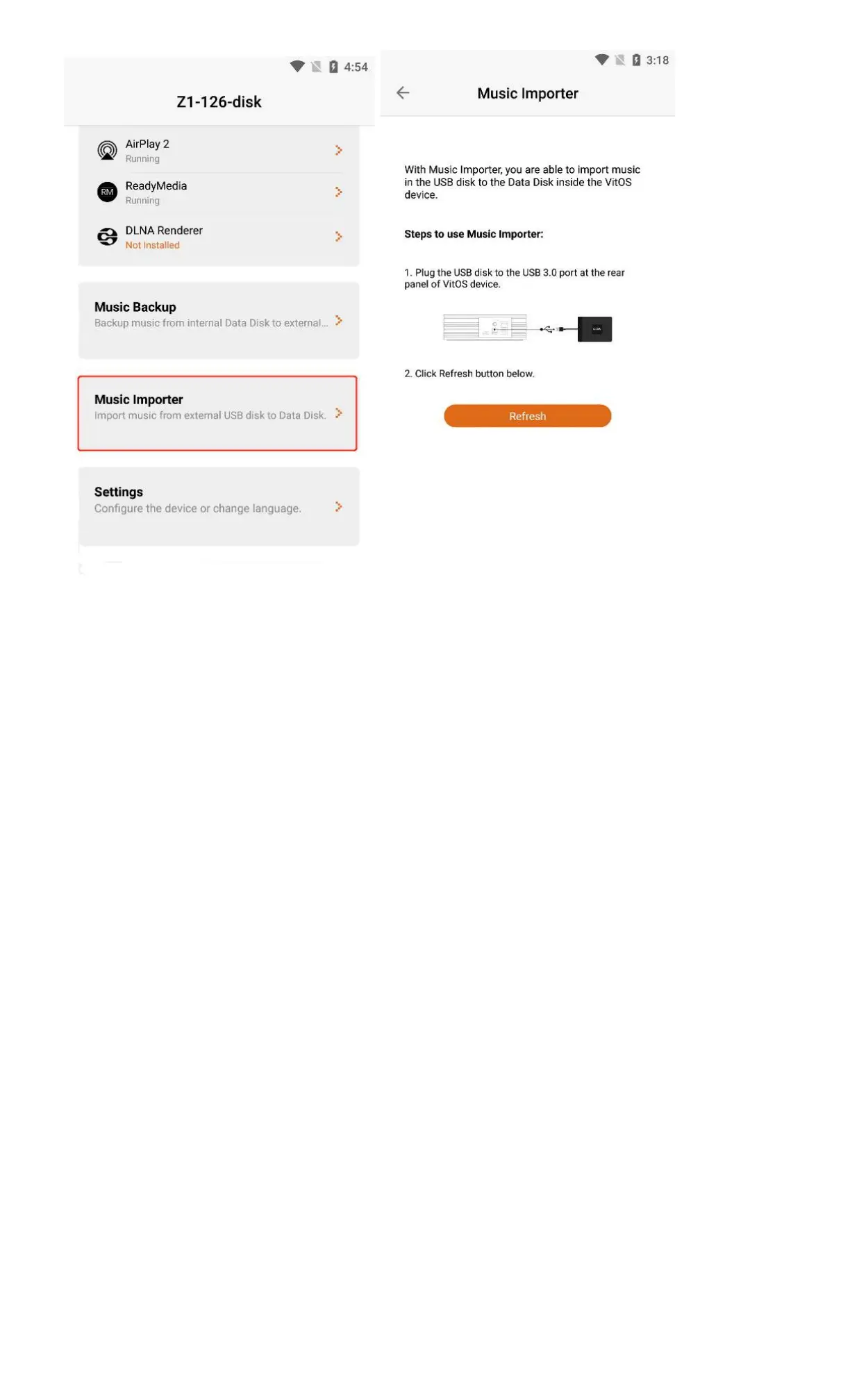The width and height of the screenshot is (850, 1400).
Task: Open the Music Backup menu entry
Action: [x=219, y=320]
